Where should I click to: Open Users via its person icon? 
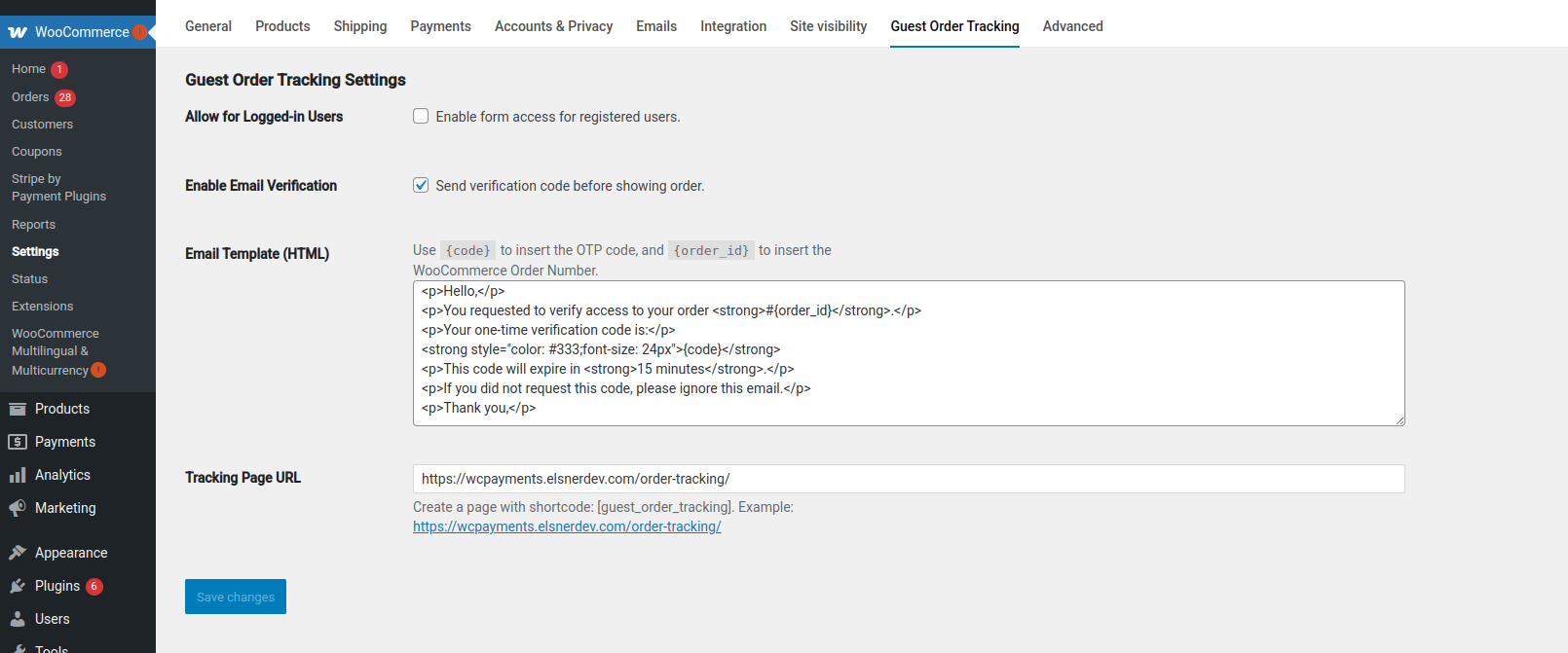point(18,619)
